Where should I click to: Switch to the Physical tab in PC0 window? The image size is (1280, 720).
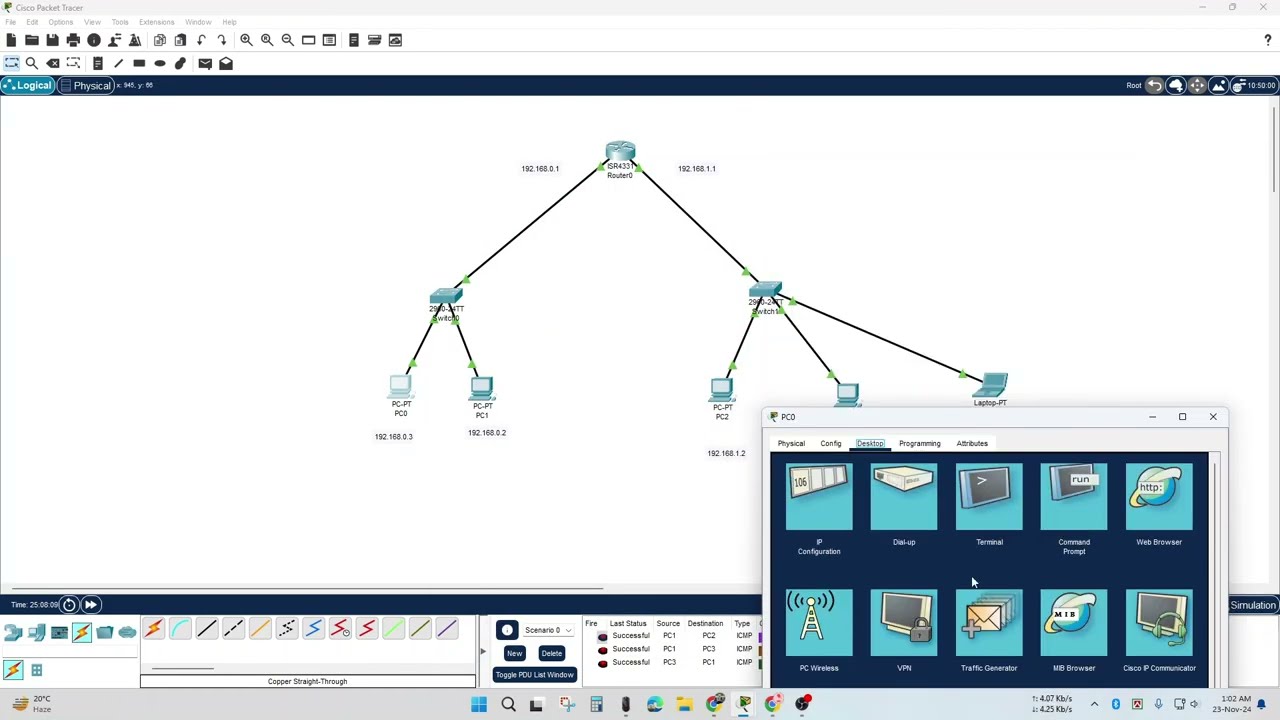click(791, 444)
